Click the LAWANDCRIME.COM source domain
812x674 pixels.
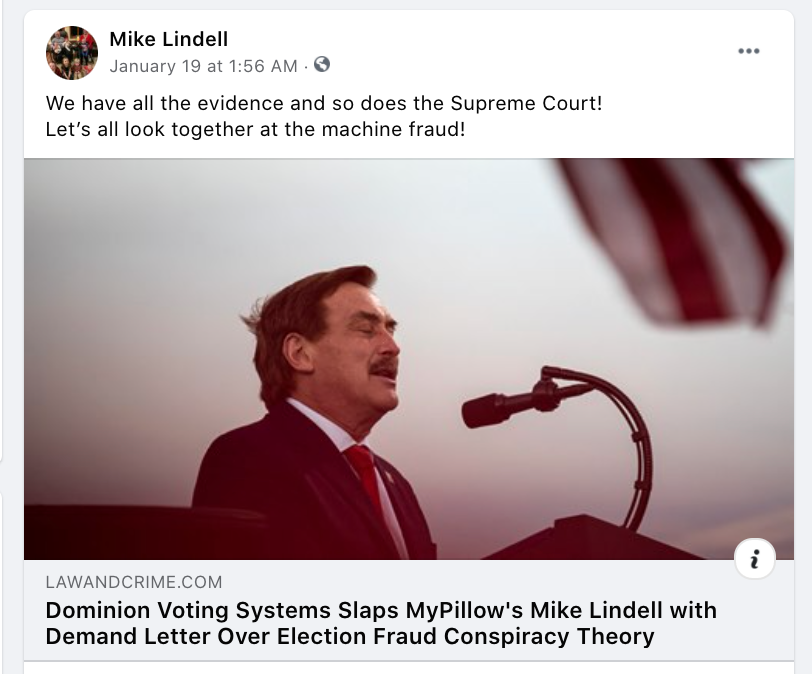pyautogui.click(x=133, y=582)
